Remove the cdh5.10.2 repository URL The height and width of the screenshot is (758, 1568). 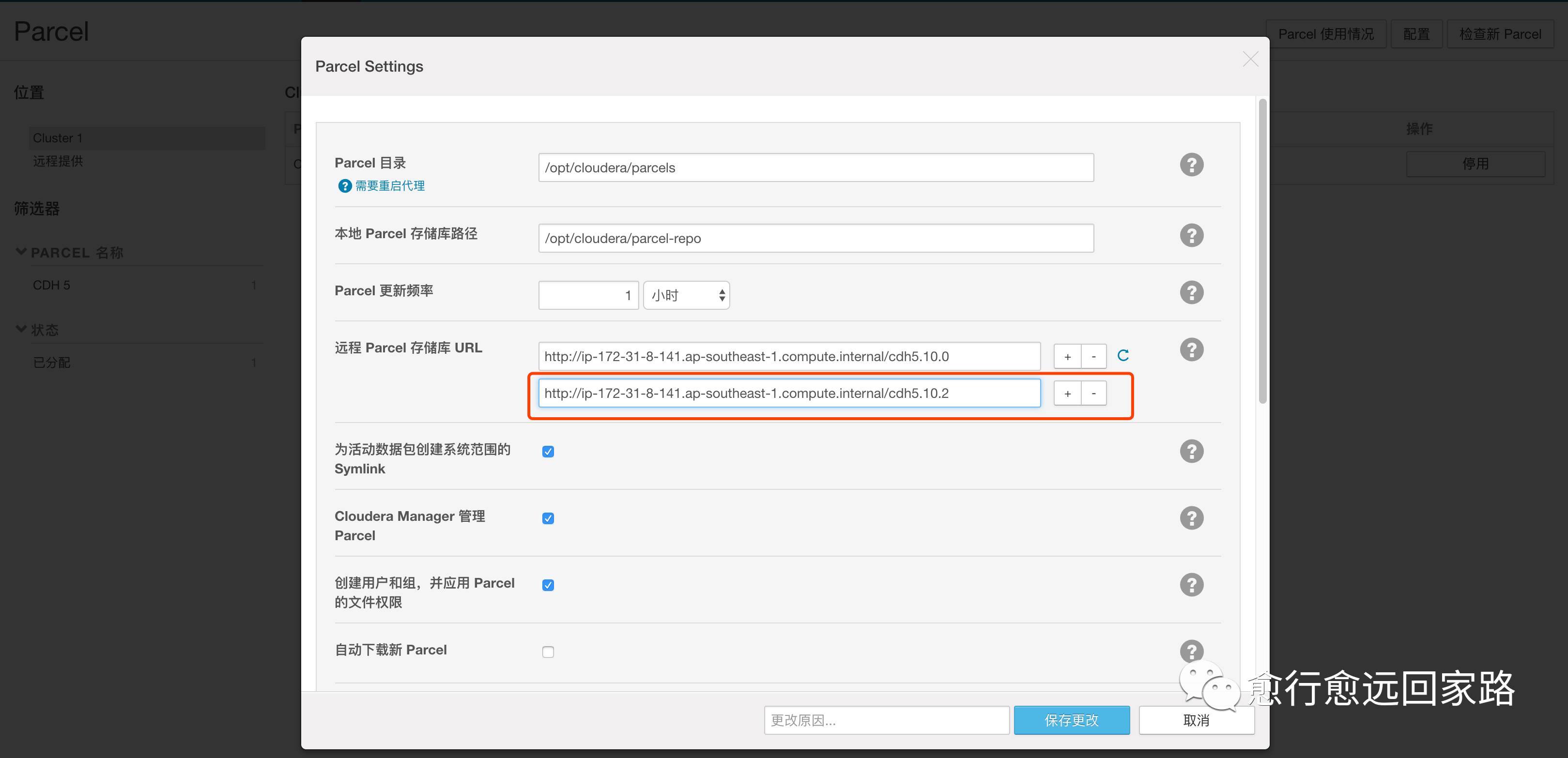coord(1094,394)
